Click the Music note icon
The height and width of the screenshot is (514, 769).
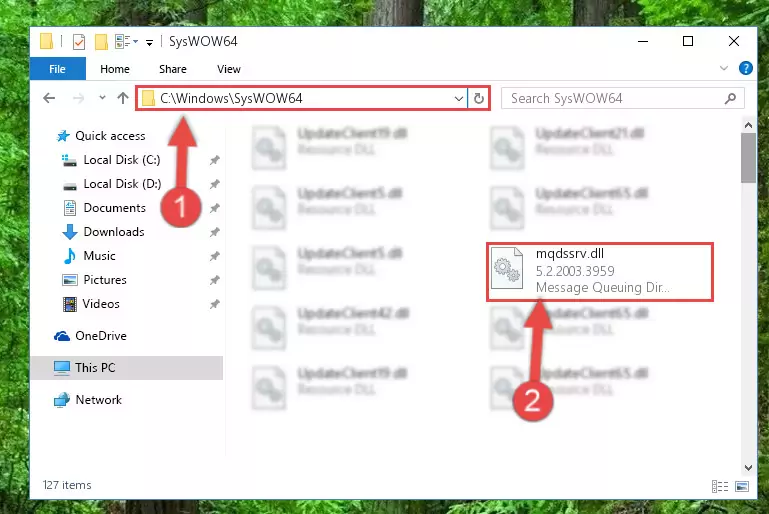(x=70, y=256)
